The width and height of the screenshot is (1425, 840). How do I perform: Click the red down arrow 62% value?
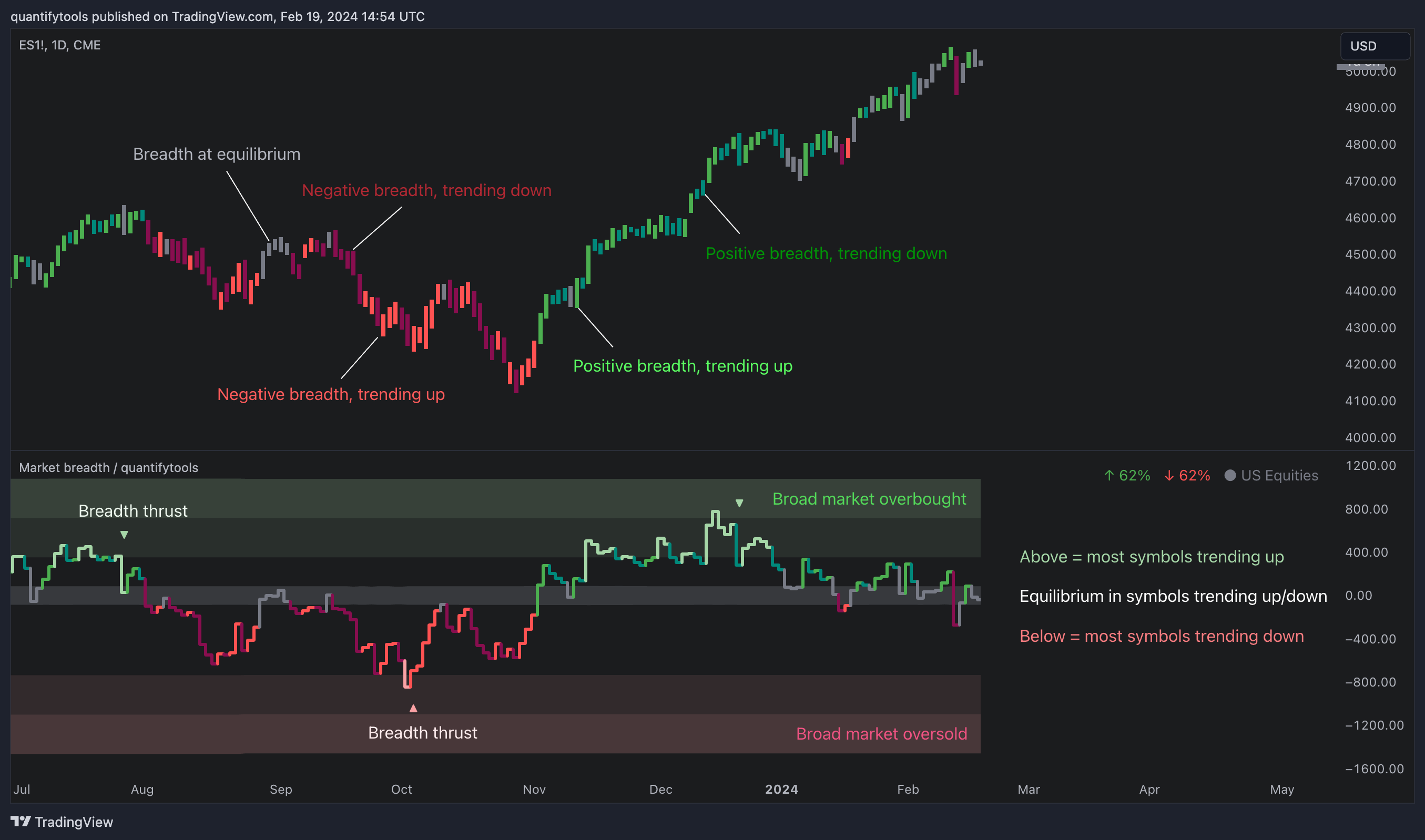click(1187, 476)
